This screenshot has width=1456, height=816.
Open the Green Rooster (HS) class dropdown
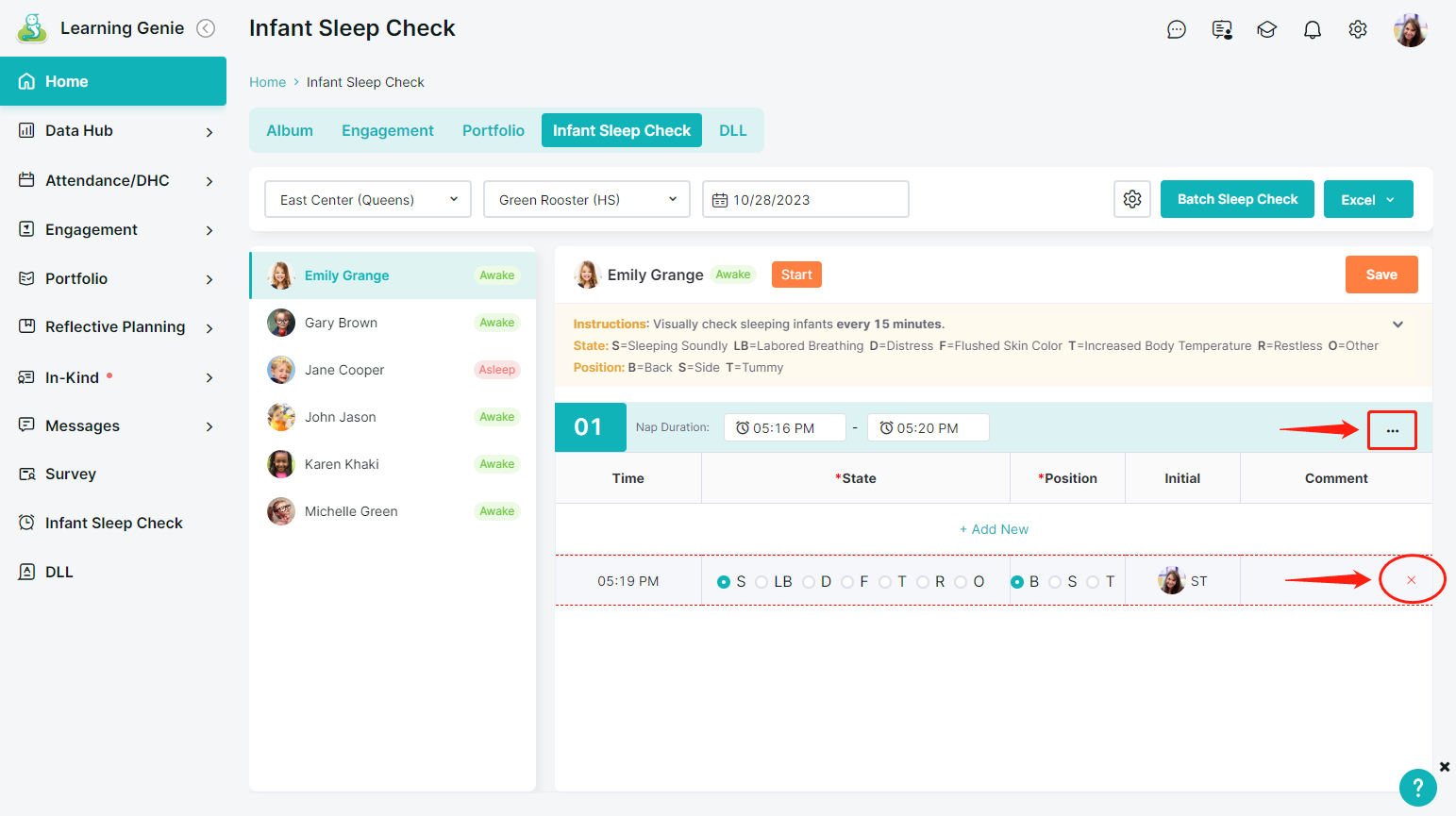(586, 199)
